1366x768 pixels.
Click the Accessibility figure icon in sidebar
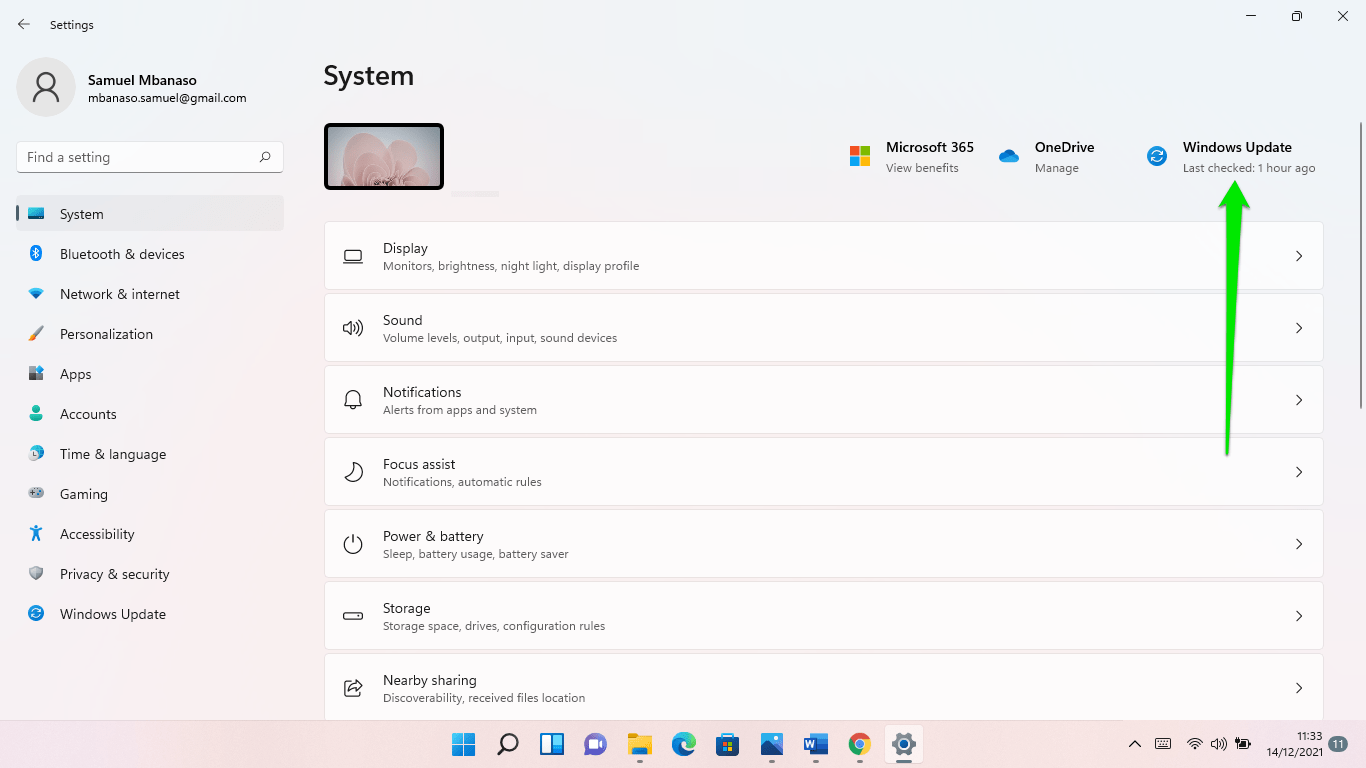coord(36,534)
